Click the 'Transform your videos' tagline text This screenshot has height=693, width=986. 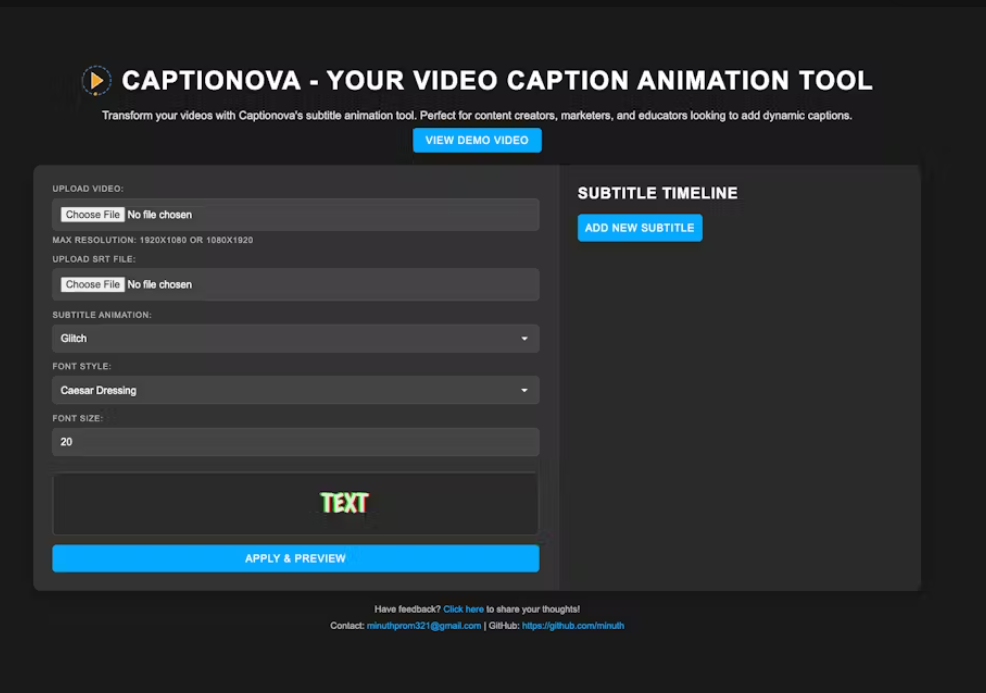point(477,116)
